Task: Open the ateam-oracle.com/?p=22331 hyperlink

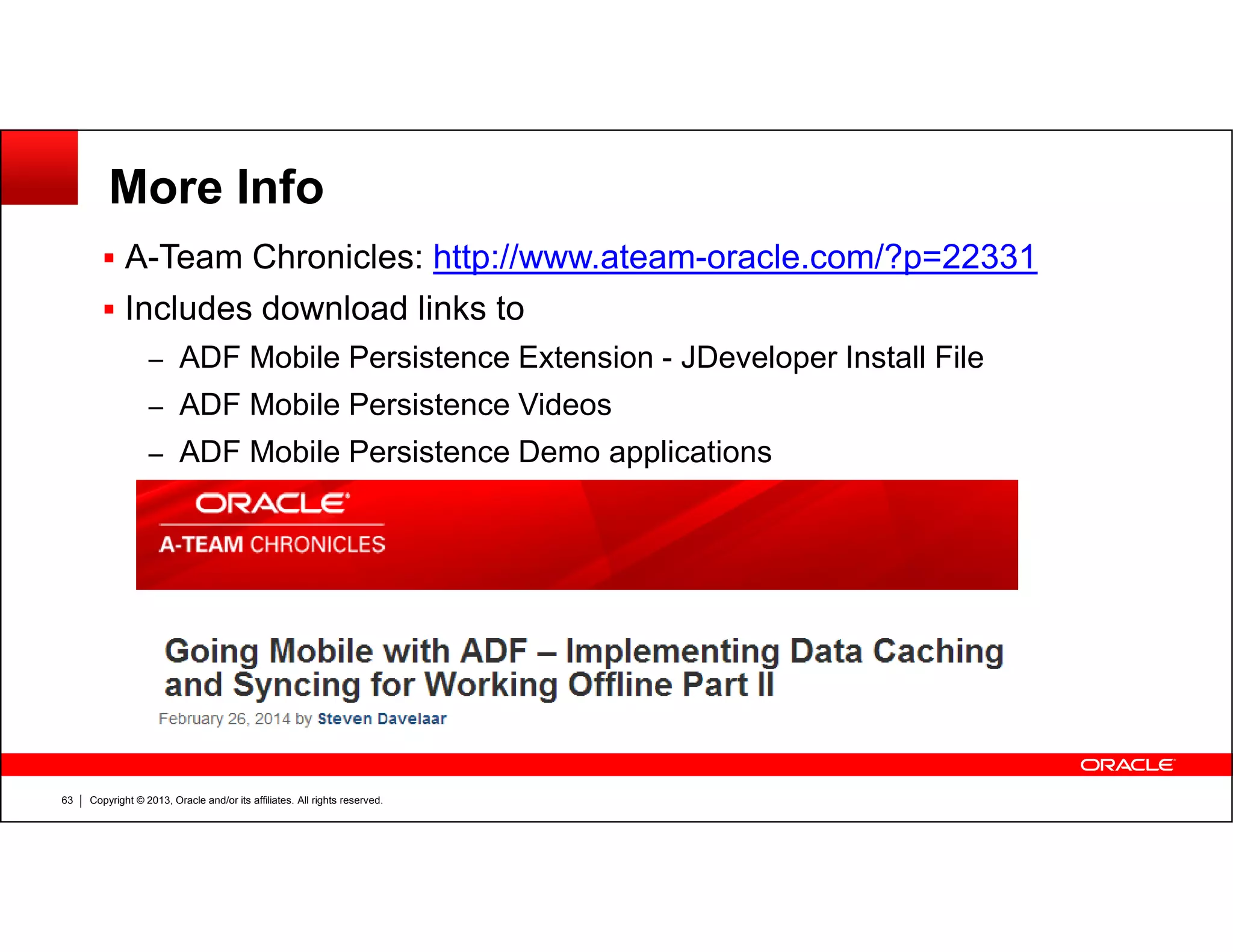Action: click(735, 258)
